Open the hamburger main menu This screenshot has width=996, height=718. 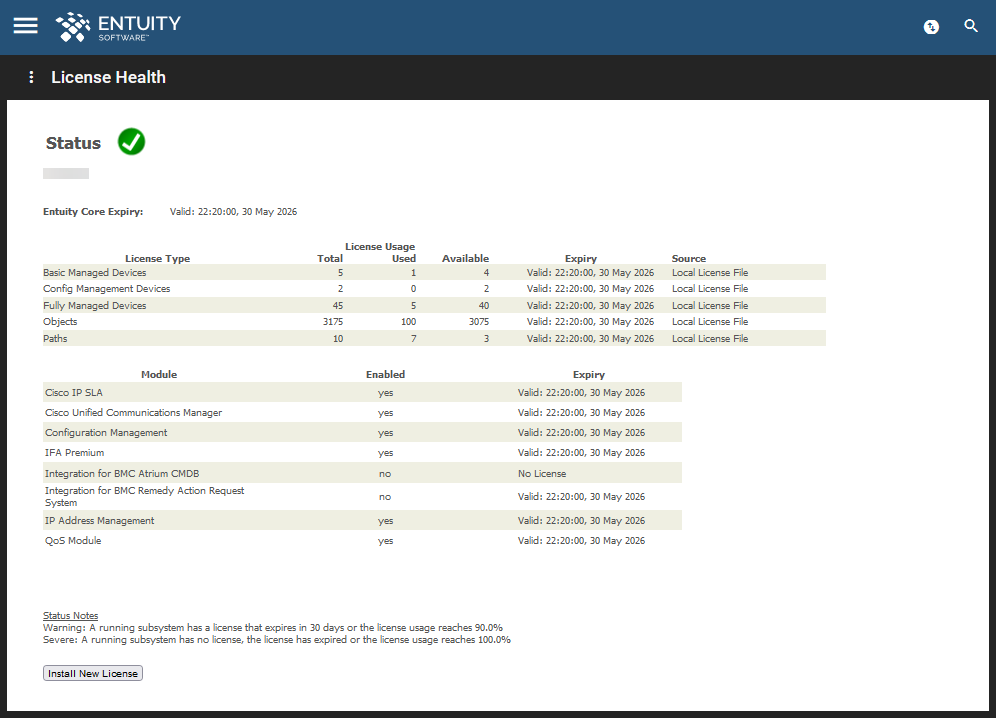pos(25,25)
